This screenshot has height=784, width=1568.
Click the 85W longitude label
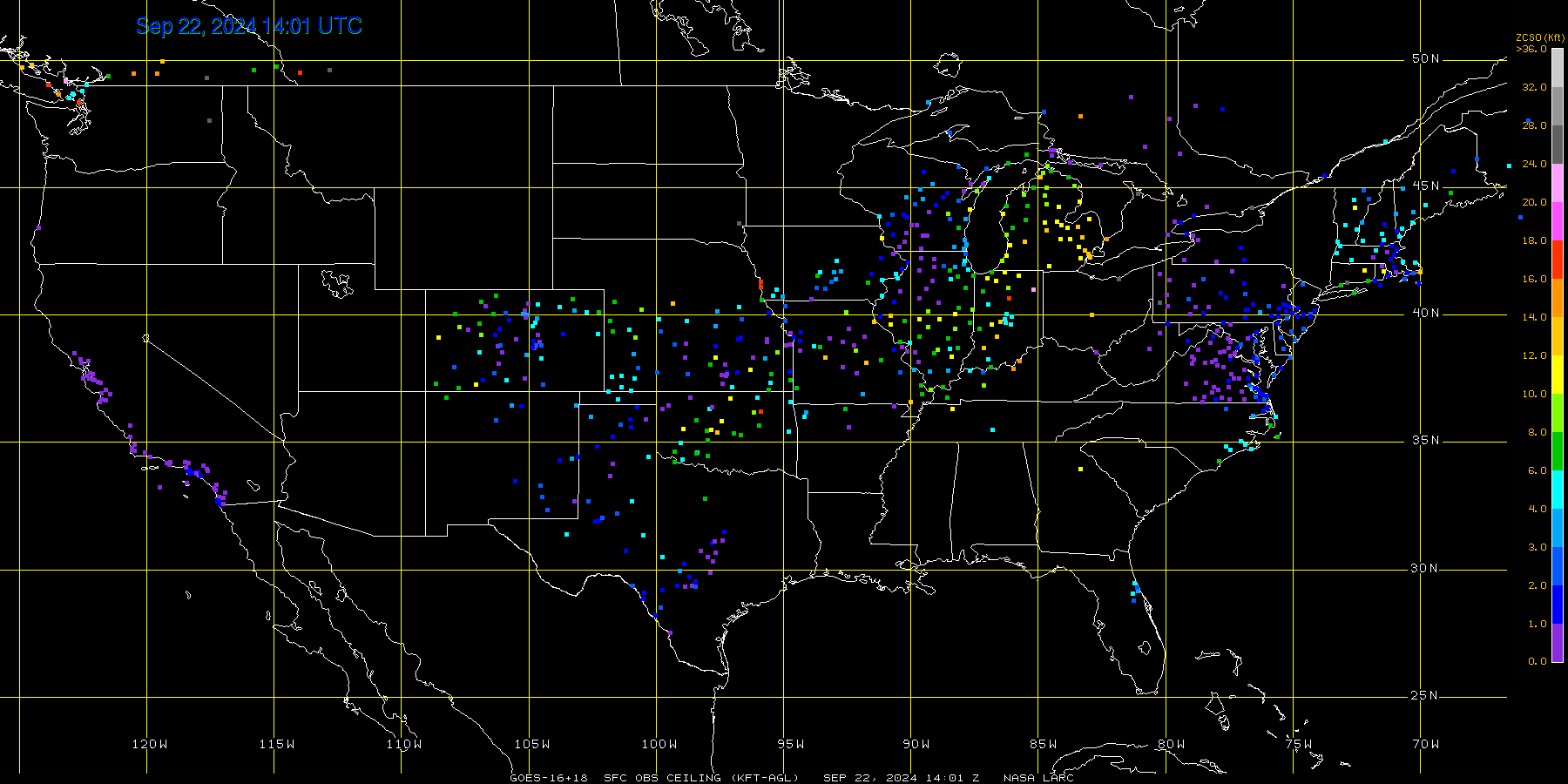[x=1044, y=744]
